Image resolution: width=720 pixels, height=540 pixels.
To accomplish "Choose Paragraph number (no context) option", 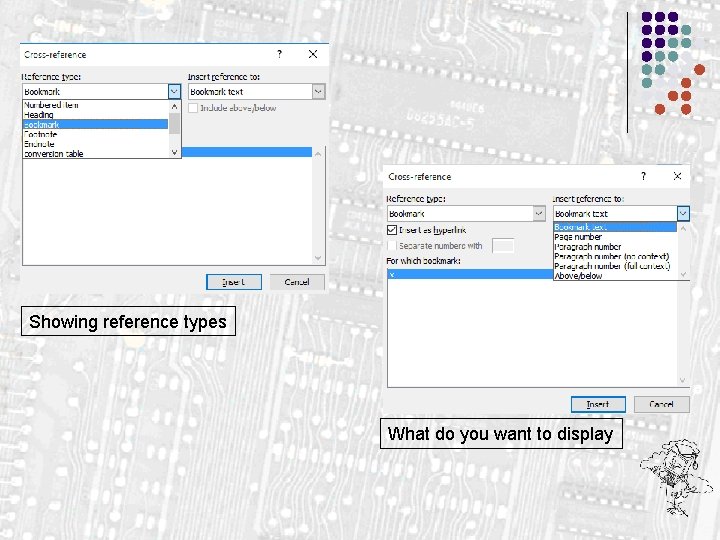I will [615, 256].
